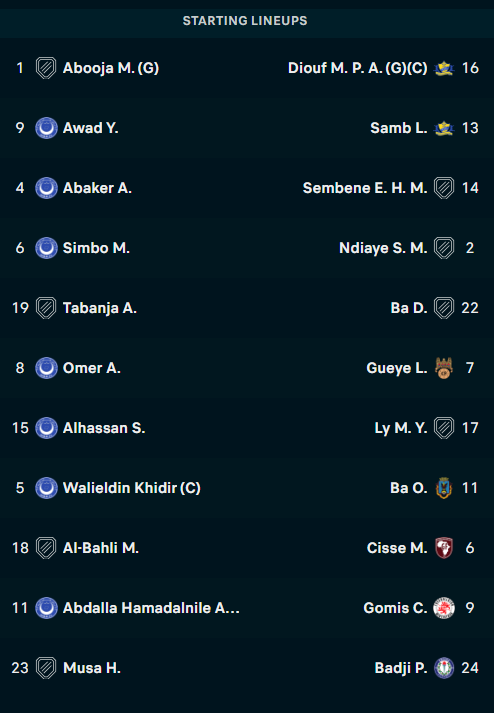Screen dimensions: 494x713
Task: Select player Ly M. Y.
Action: (x=401, y=428)
